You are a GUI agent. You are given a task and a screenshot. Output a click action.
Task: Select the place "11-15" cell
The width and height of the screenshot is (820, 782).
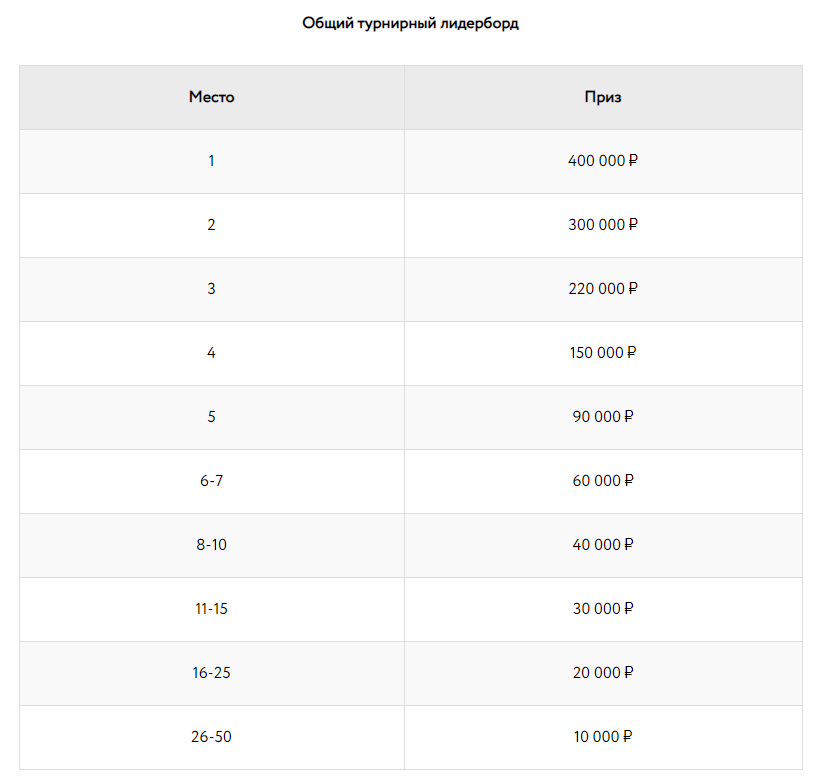click(x=211, y=609)
